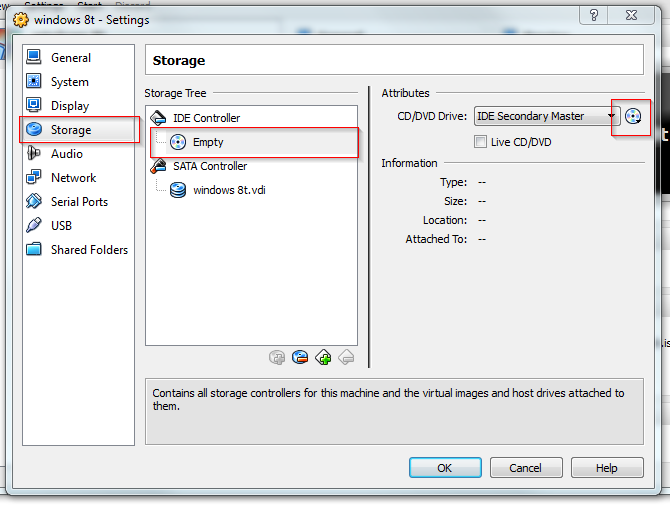Screen dimensions: 670x505
Task: Click the Help button
Action: click(x=607, y=468)
